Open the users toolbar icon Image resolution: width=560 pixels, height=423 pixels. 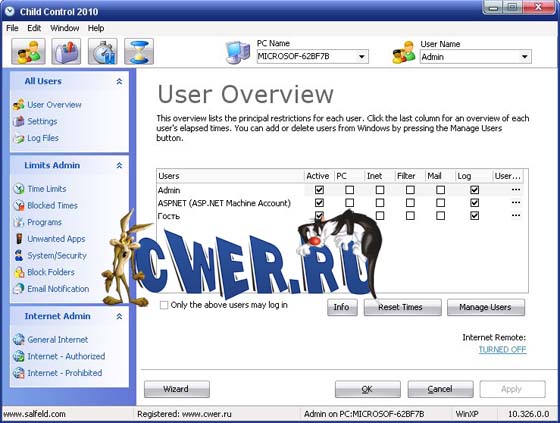tap(28, 52)
